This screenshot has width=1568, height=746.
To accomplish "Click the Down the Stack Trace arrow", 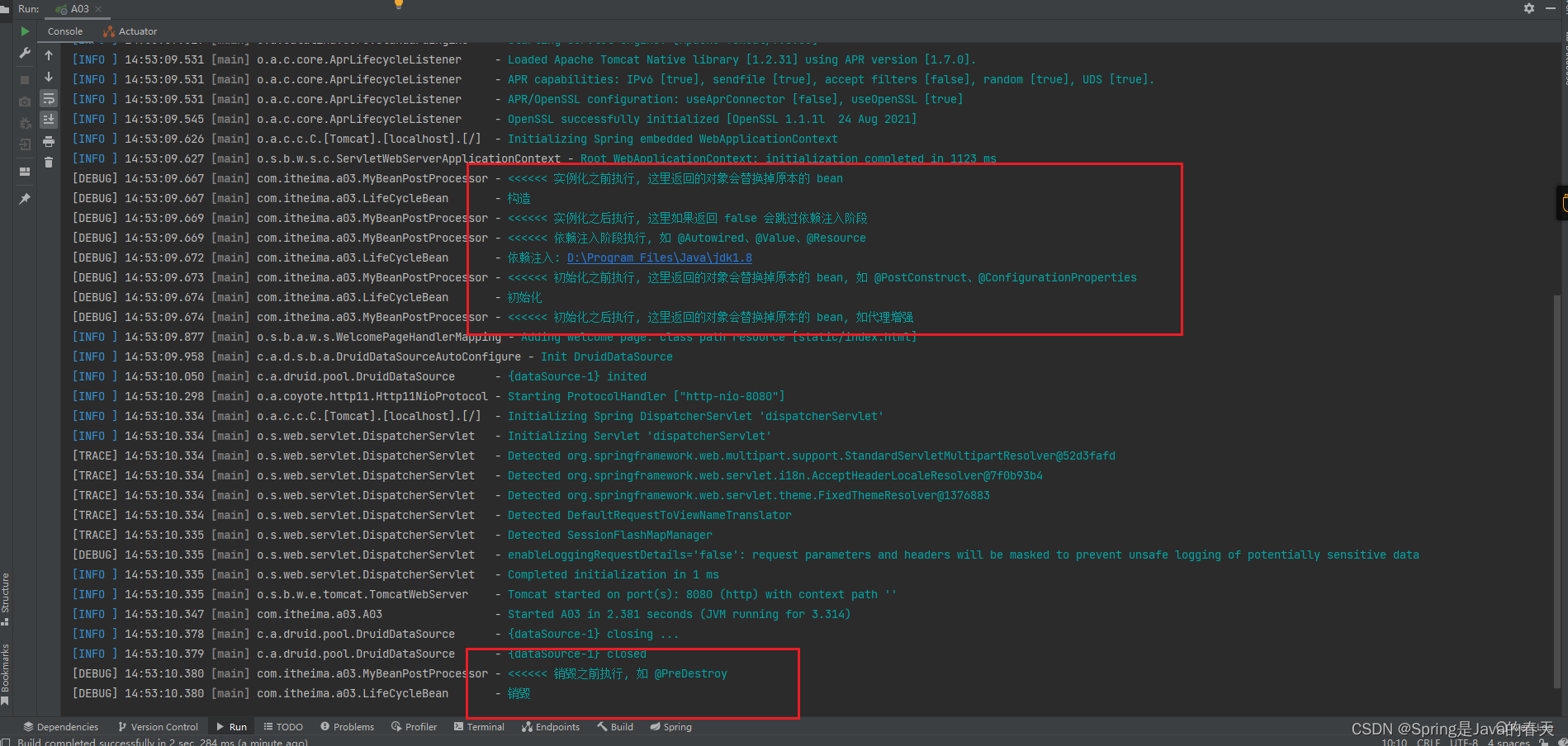I will click(49, 77).
